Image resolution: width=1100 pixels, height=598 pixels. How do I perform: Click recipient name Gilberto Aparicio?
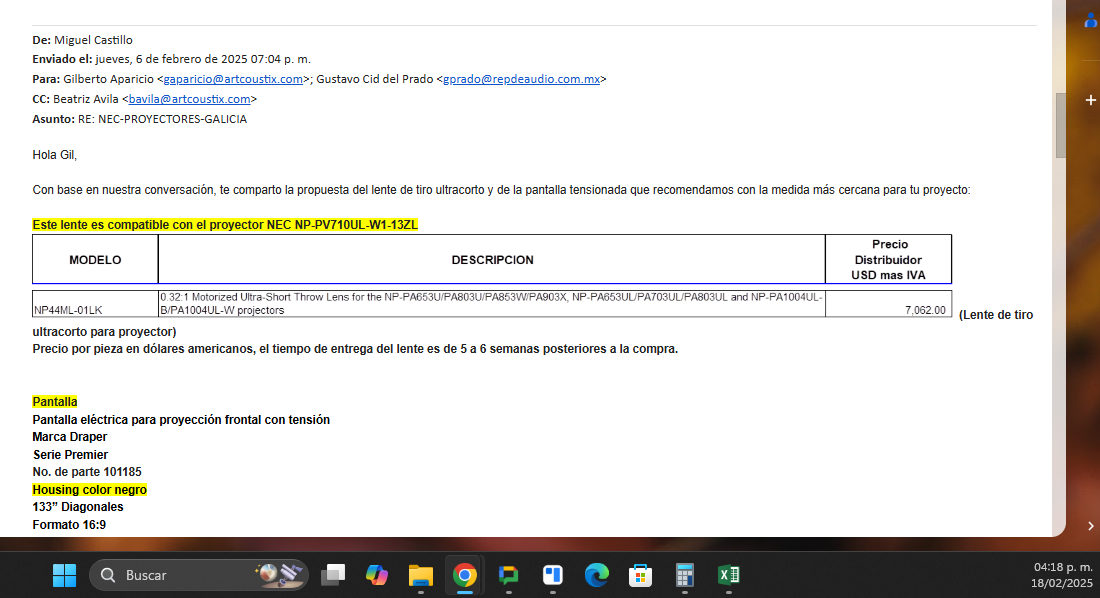[108, 79]
